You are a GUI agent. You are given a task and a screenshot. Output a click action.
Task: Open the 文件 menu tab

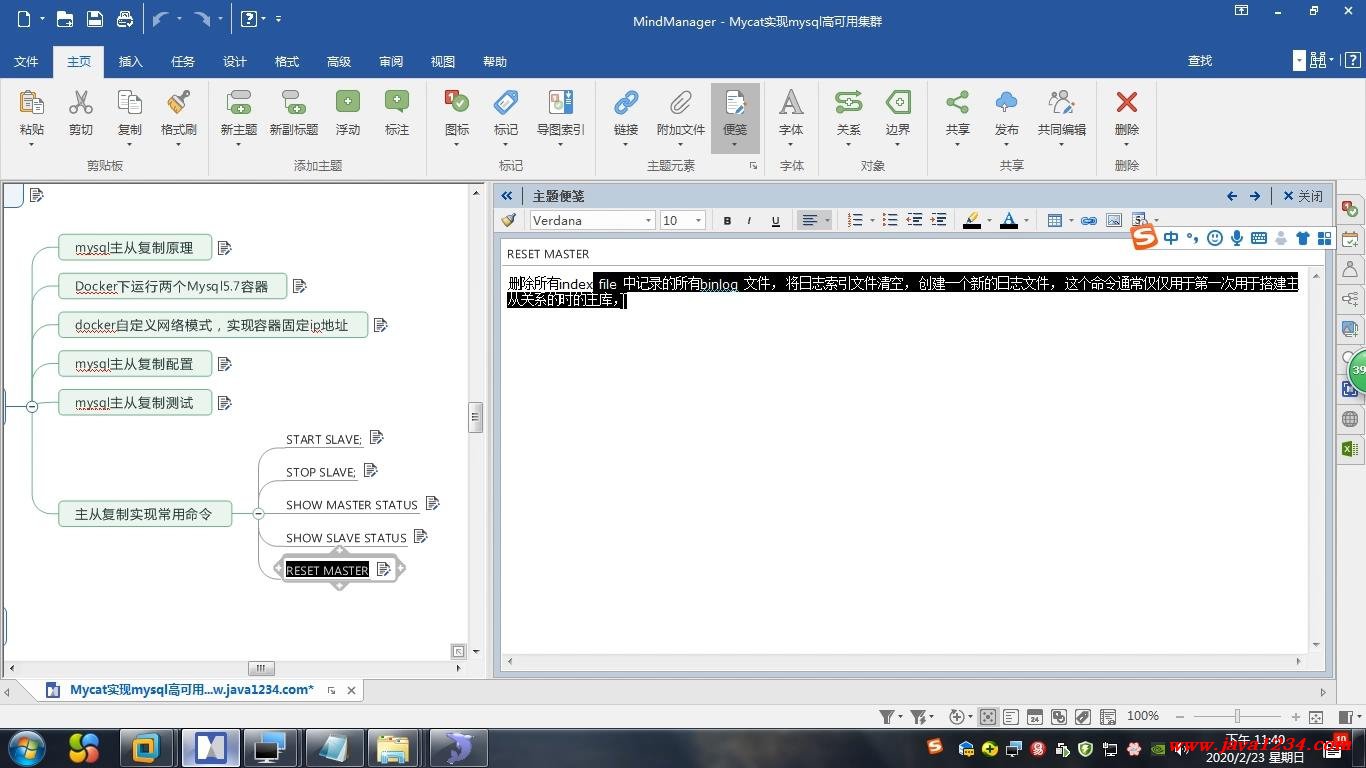[26, 61]
